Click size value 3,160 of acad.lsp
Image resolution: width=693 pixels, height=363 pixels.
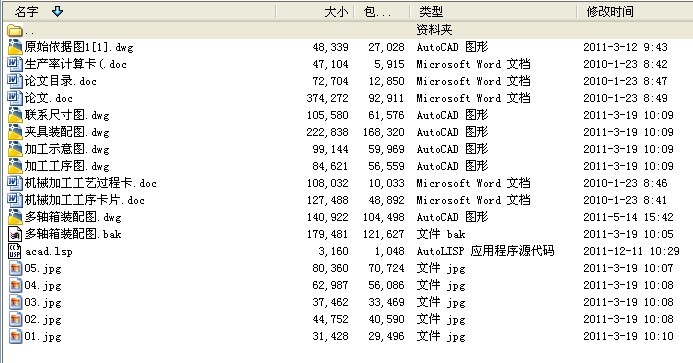point(333,251)
